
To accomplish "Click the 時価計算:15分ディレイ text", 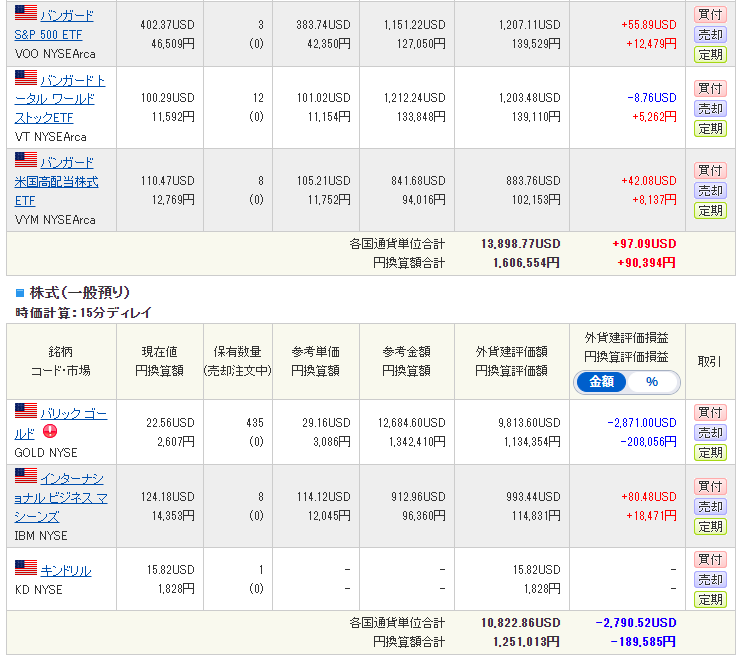I will click(84, 312).
